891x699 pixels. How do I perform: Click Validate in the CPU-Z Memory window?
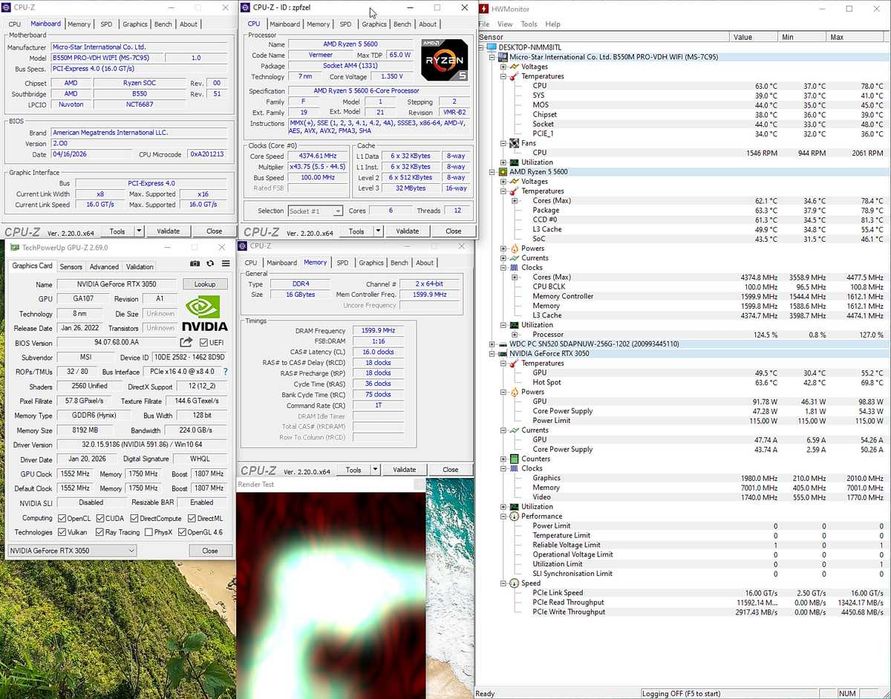pos(405,470)
